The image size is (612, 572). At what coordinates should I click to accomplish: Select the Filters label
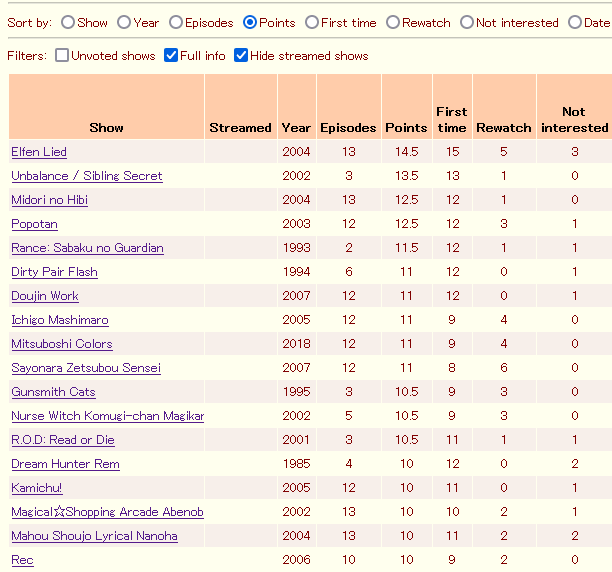tap(27, 55)
